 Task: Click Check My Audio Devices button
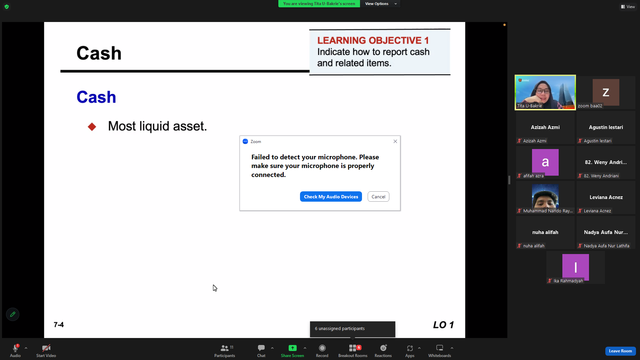(x=331, y=197)
